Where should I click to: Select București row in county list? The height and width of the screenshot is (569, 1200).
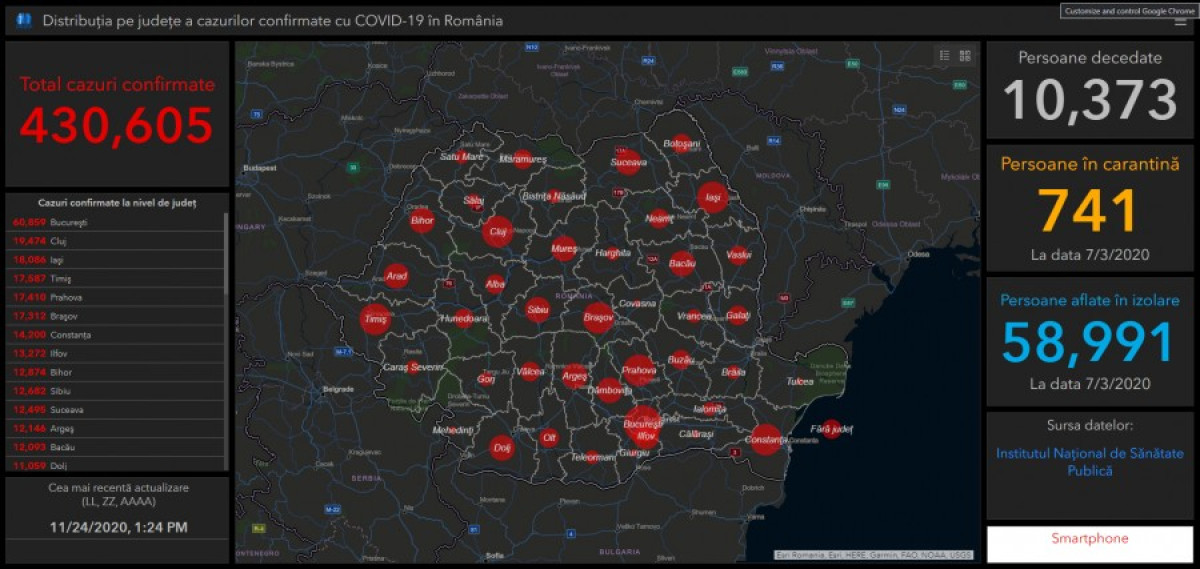[115, 222]
